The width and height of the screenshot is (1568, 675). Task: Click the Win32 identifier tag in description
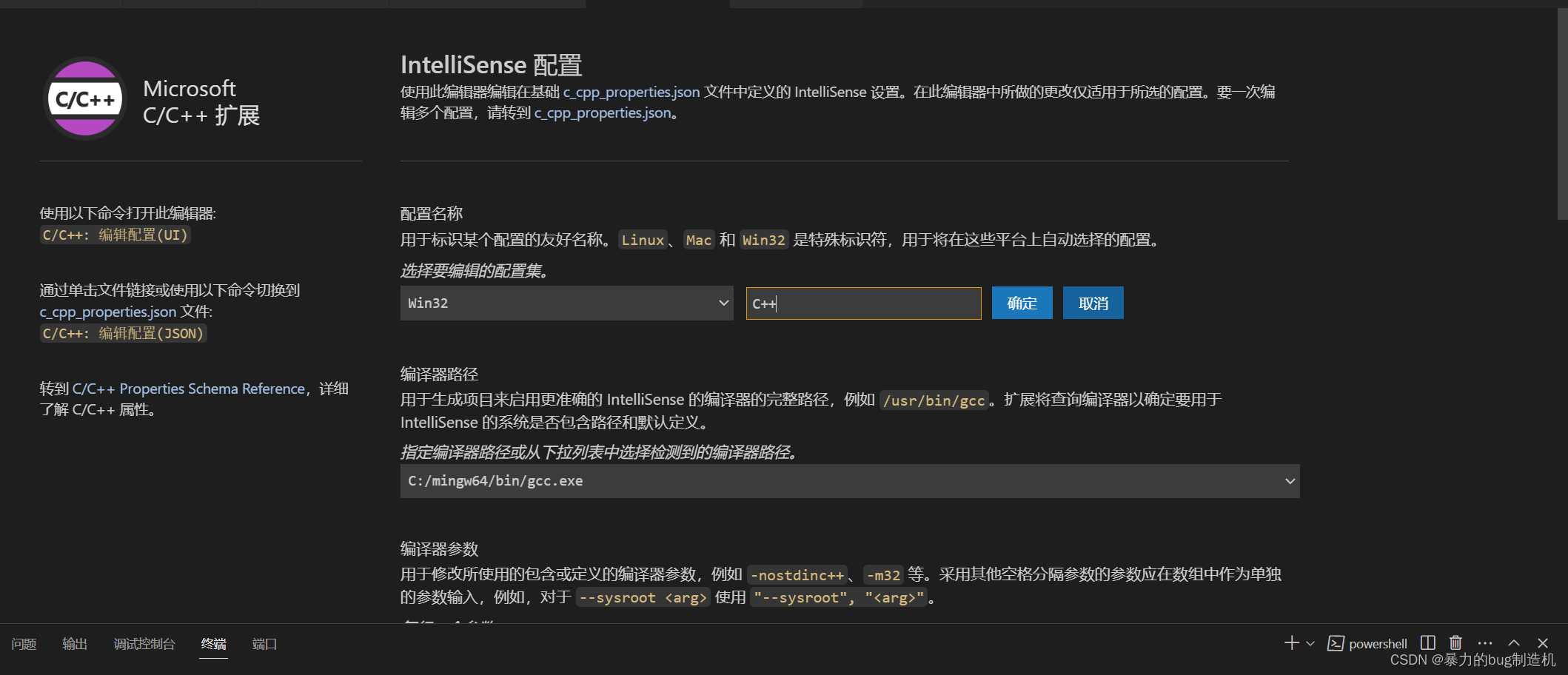tap(763, 240)
